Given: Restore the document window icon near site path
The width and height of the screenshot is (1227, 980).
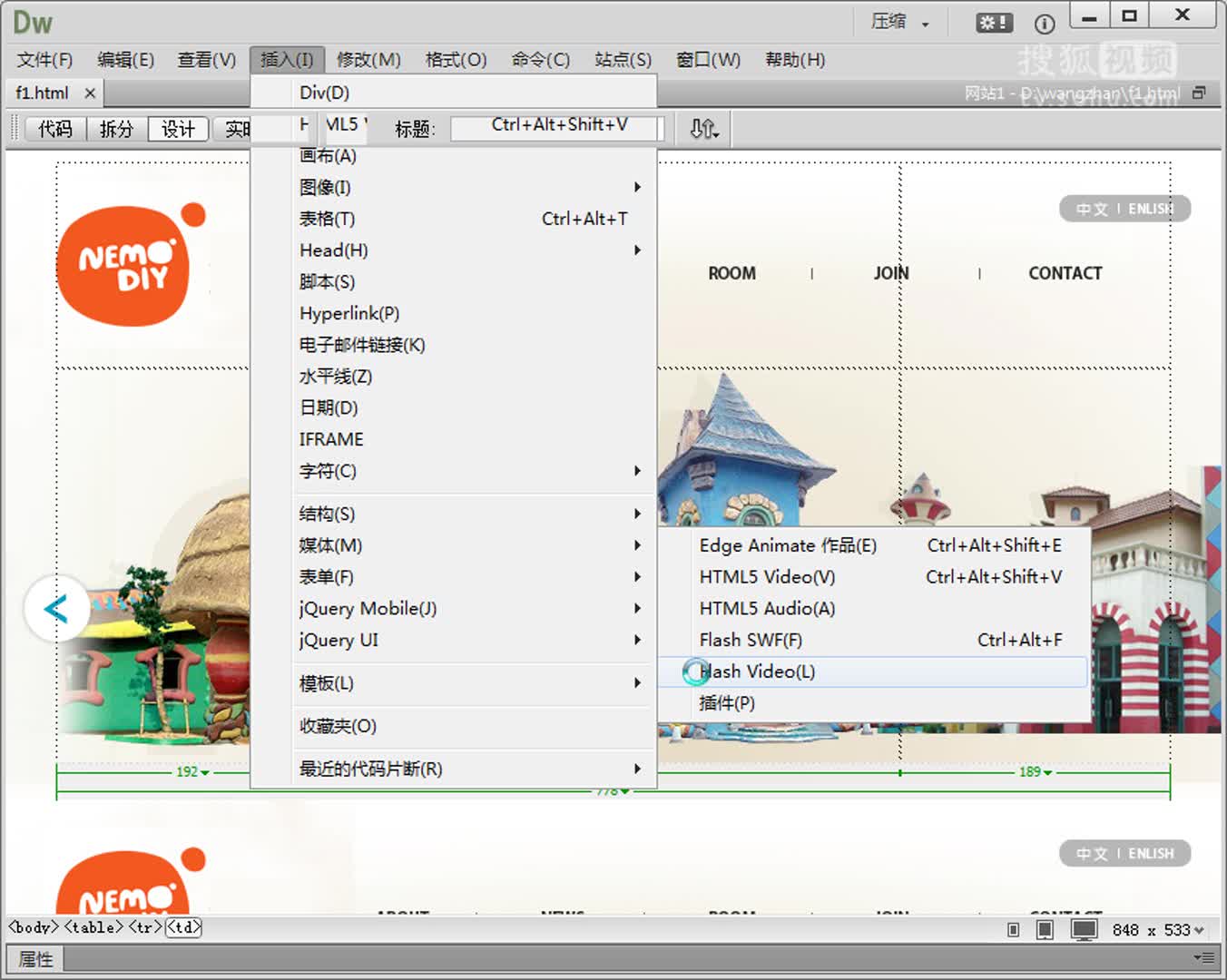Looking at the screenshot, I should click(1200, 93).
